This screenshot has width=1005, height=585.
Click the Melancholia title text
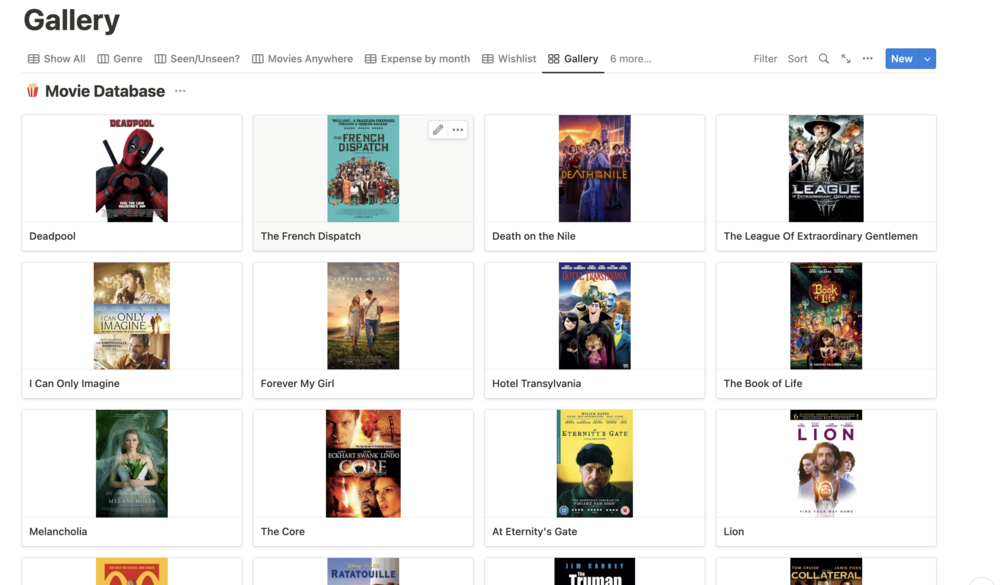pos(58,531)
